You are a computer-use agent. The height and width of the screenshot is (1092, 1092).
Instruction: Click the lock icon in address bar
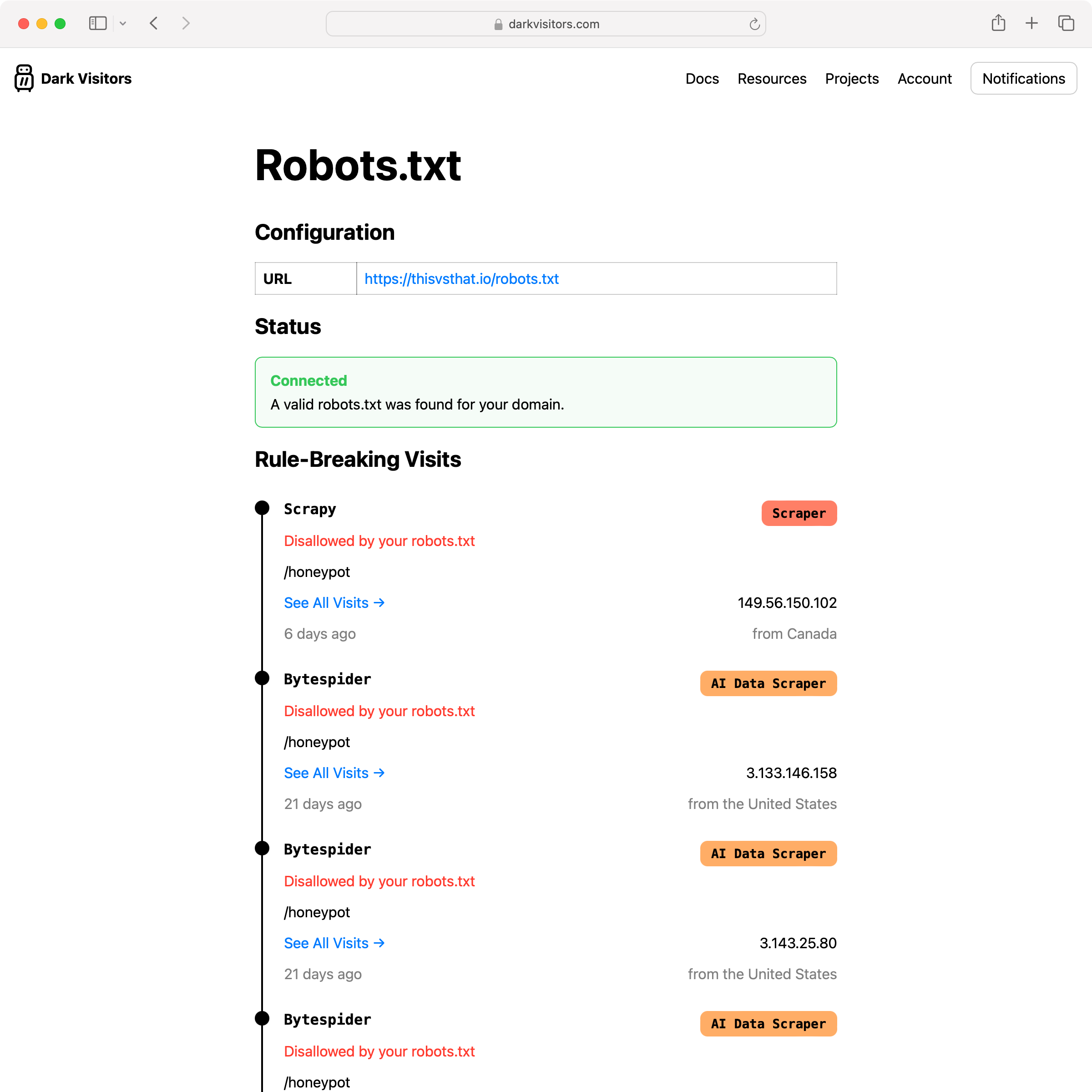pos(498,24)
